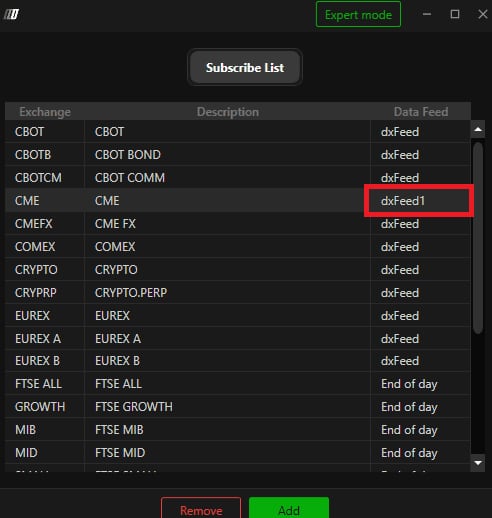This screenshot has height=518, width=492.
Task: Open the data feed cell in the EUREX A row
Action: click(421, 338)
